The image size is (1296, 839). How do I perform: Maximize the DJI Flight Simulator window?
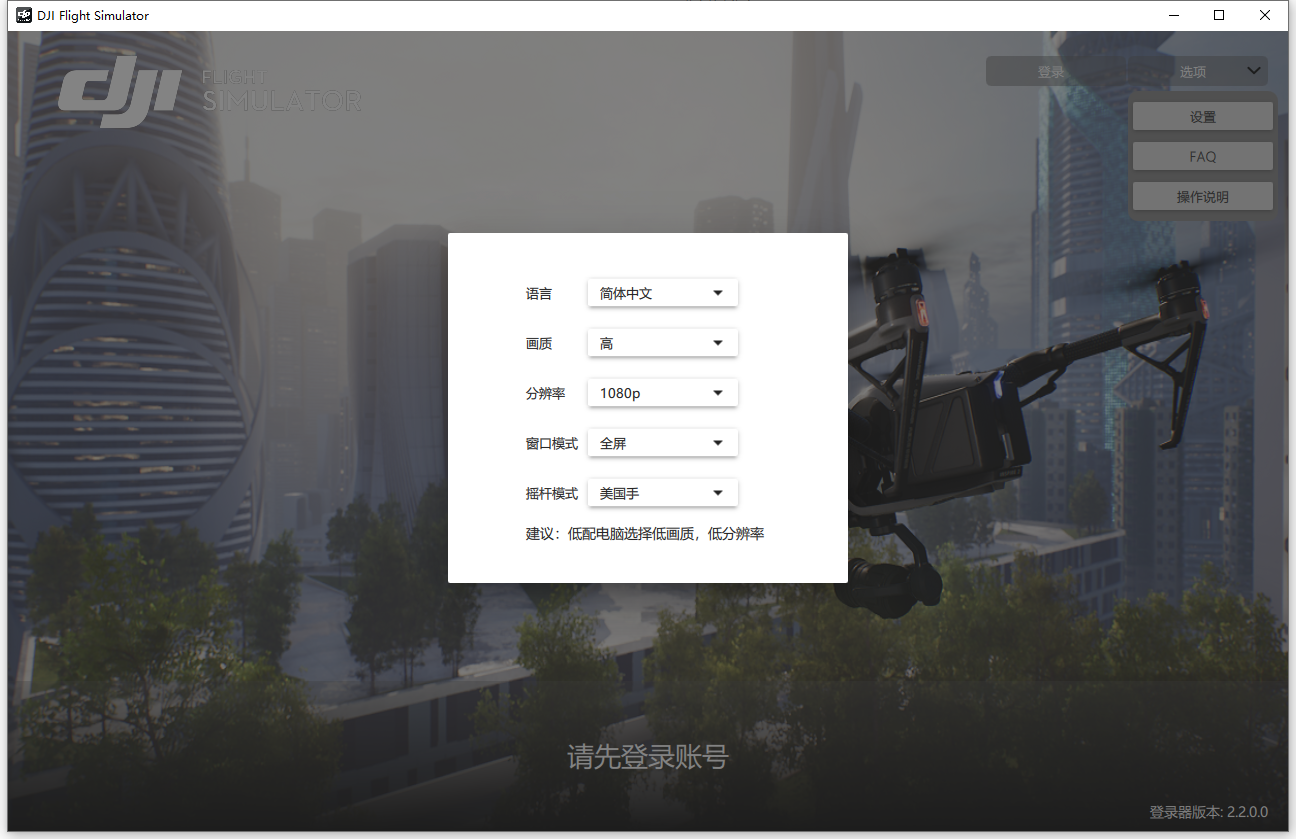click(1219, 15)
